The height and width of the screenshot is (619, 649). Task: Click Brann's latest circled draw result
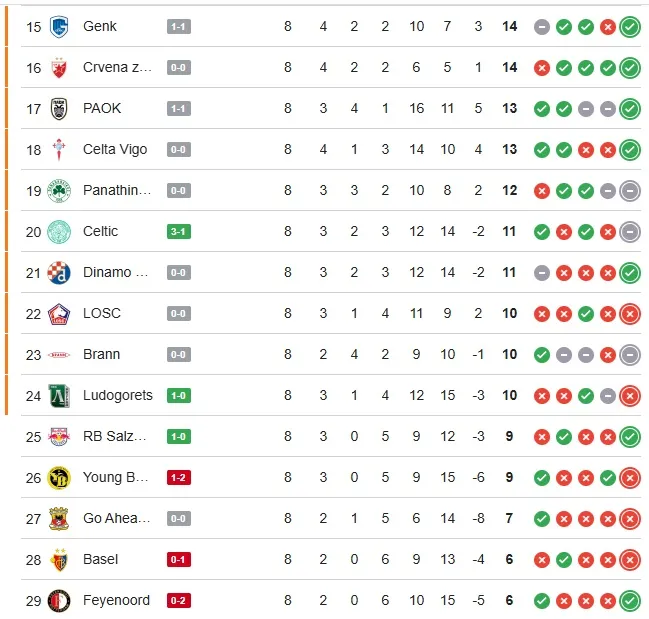point(630,354)
